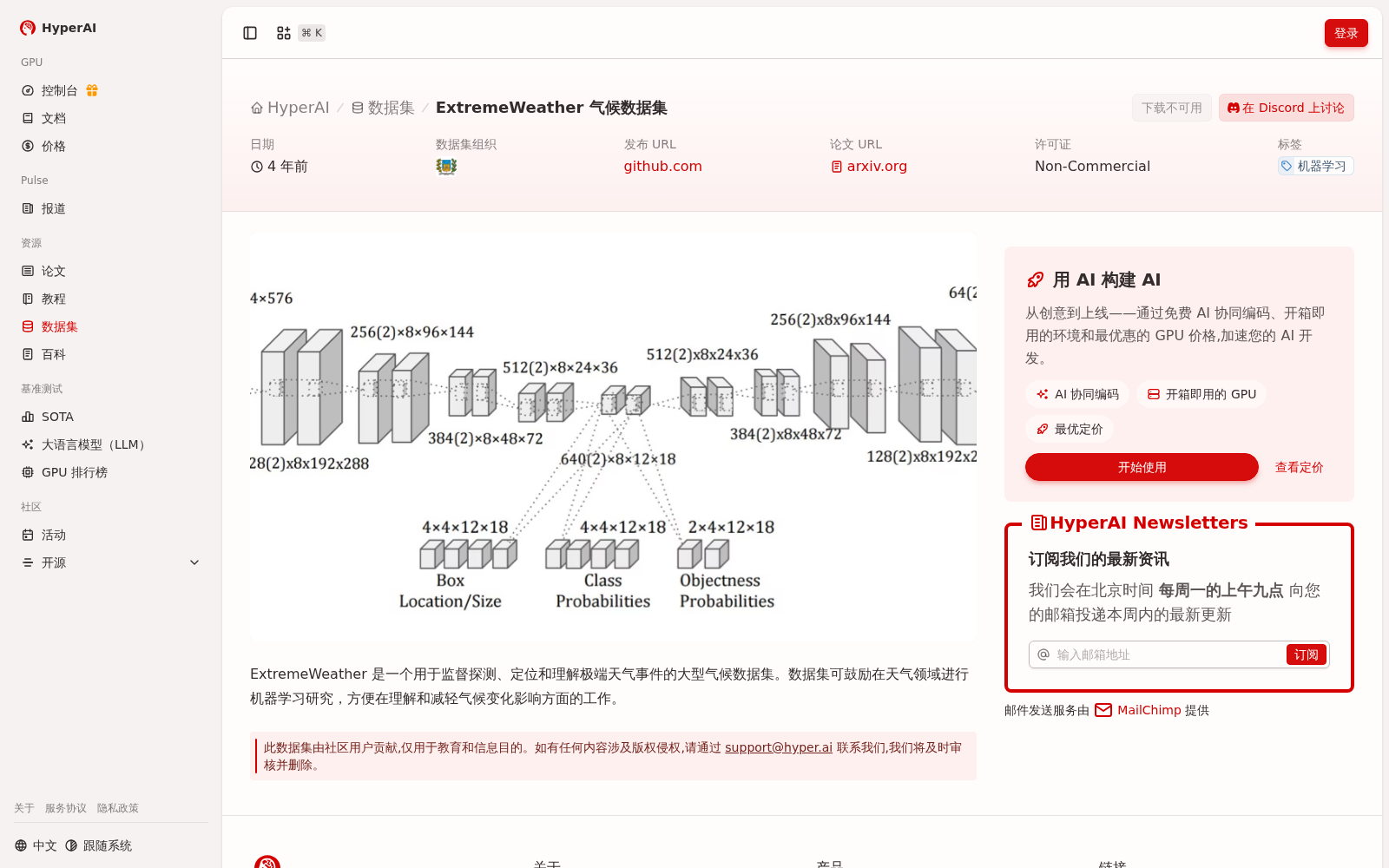Image resolution: width=1389 pixels, height=868 pixels.
Task: Toggle the sidebar panel icon
Action: coord(250,33)
